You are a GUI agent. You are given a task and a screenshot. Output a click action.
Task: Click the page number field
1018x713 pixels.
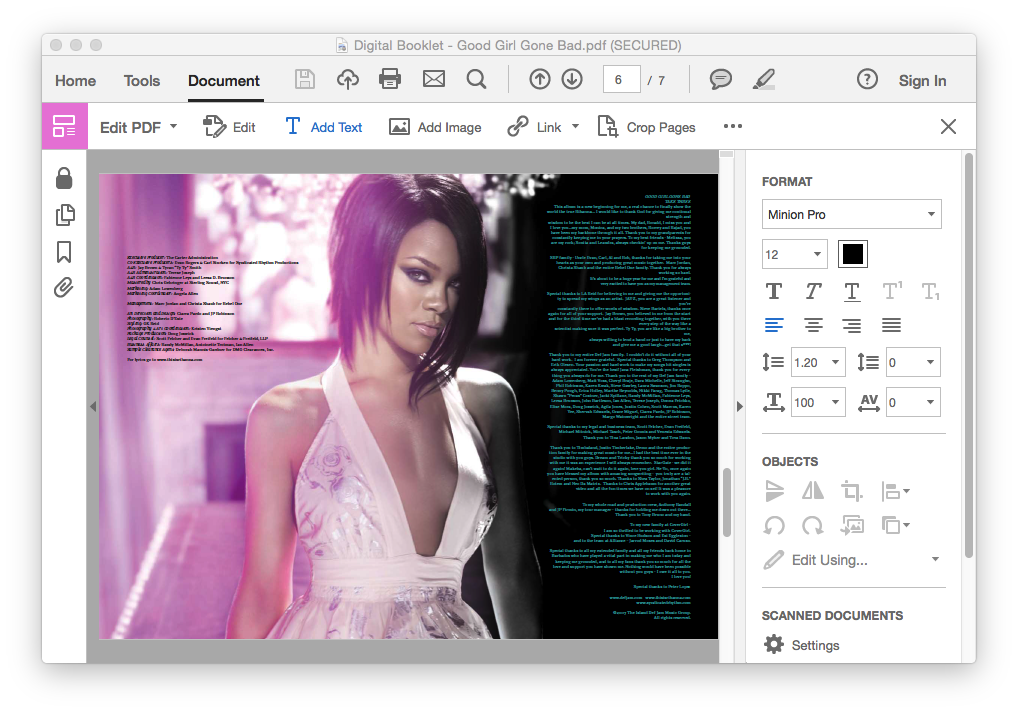coord(621,80)
